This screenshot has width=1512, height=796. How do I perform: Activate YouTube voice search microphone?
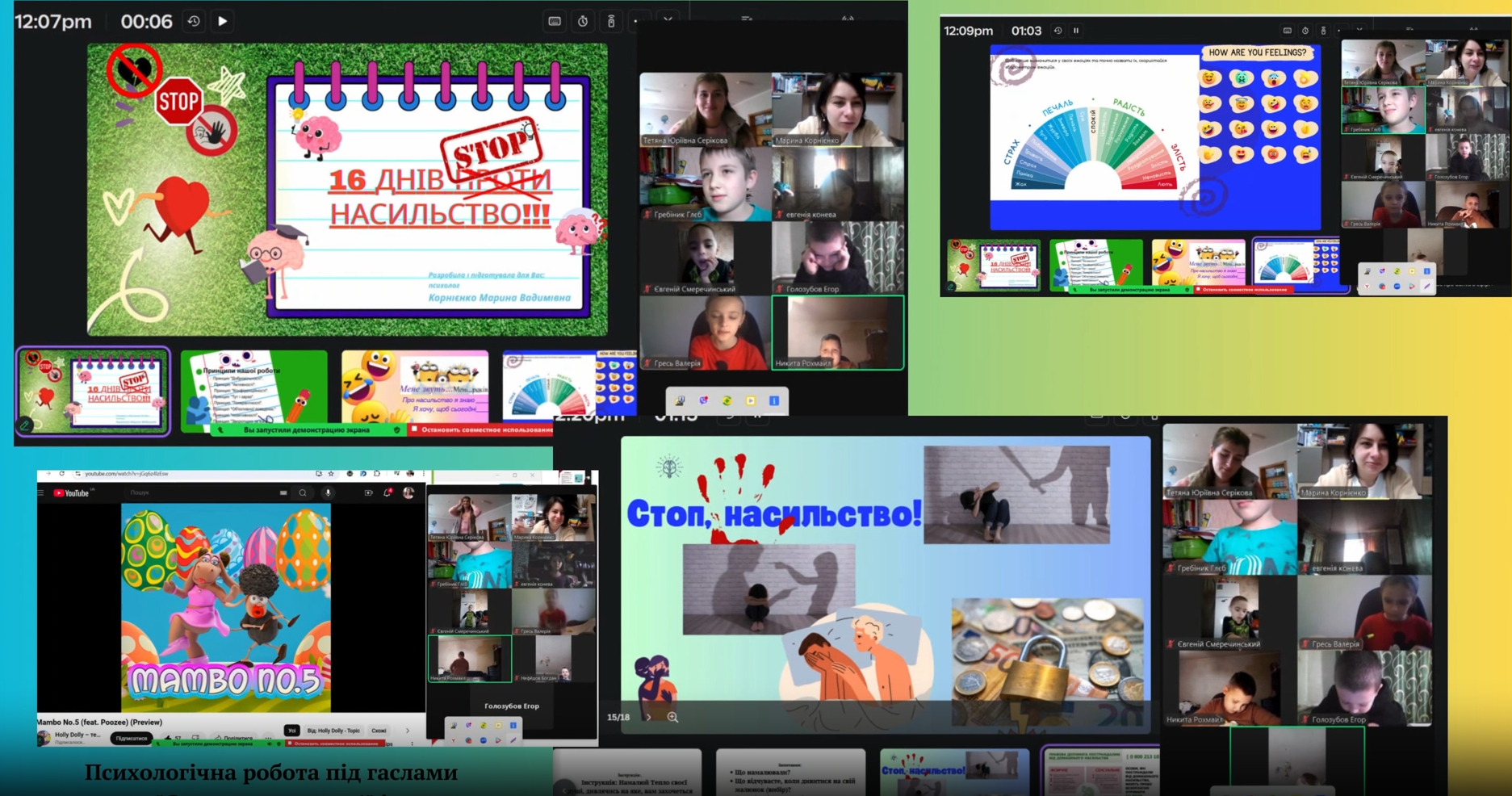(328, 492)
